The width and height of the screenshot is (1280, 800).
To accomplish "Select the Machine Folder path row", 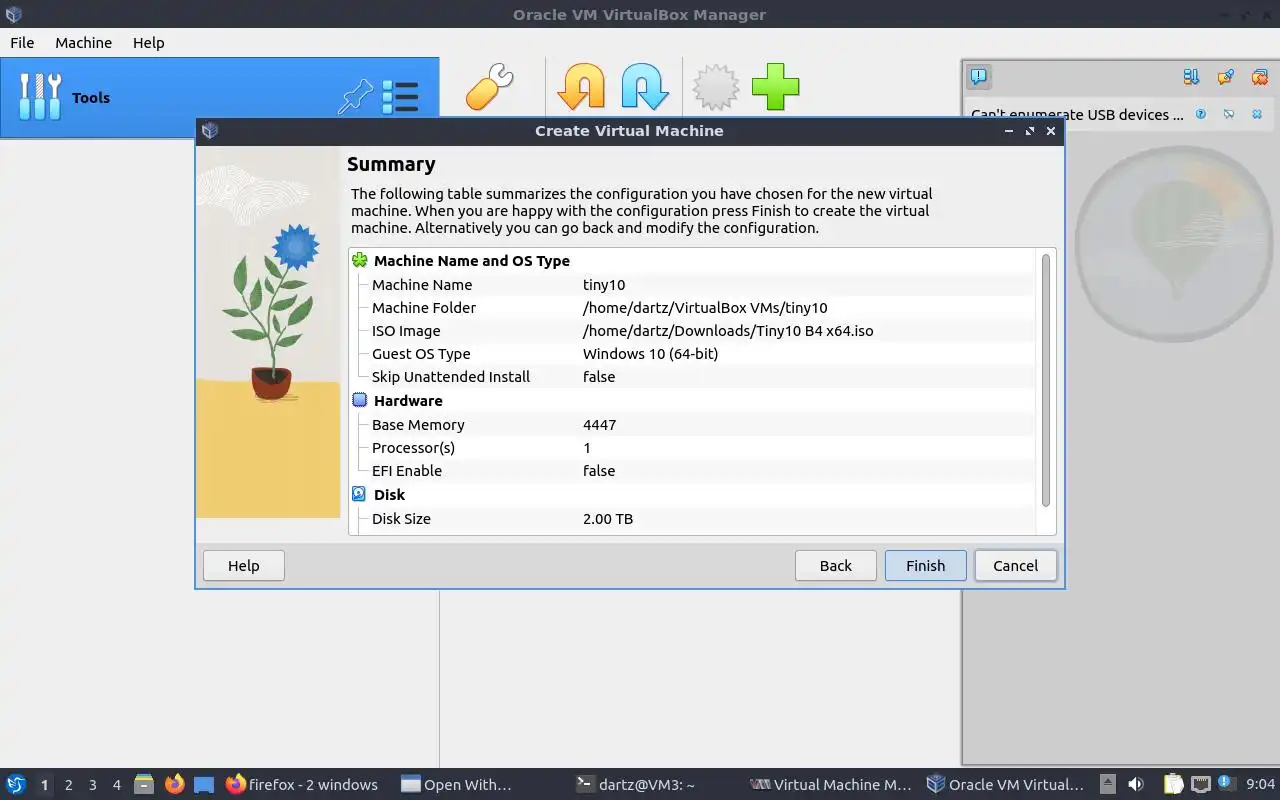I will 694,307.
